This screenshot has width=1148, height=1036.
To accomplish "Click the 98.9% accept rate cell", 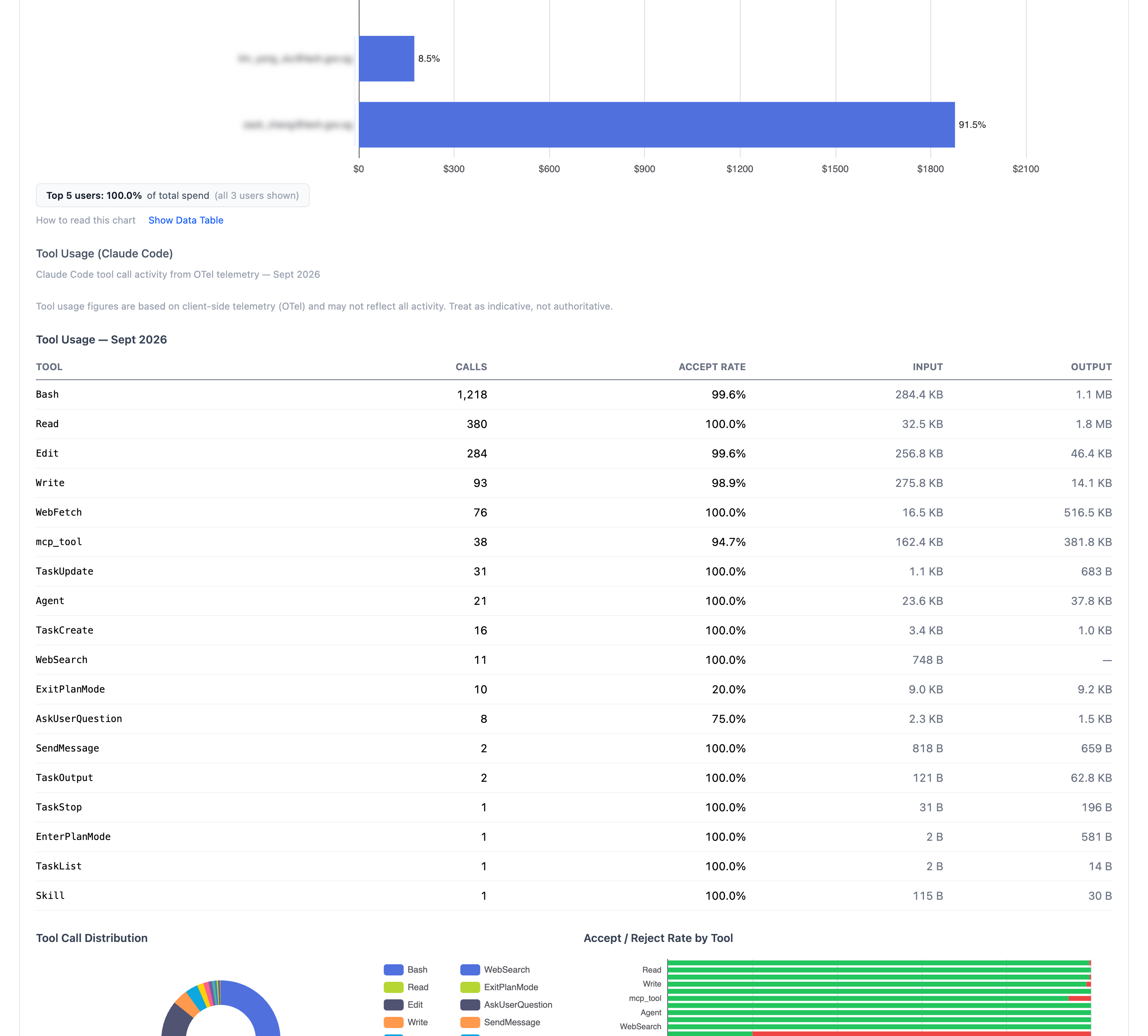I will click(x=728, y=483).
